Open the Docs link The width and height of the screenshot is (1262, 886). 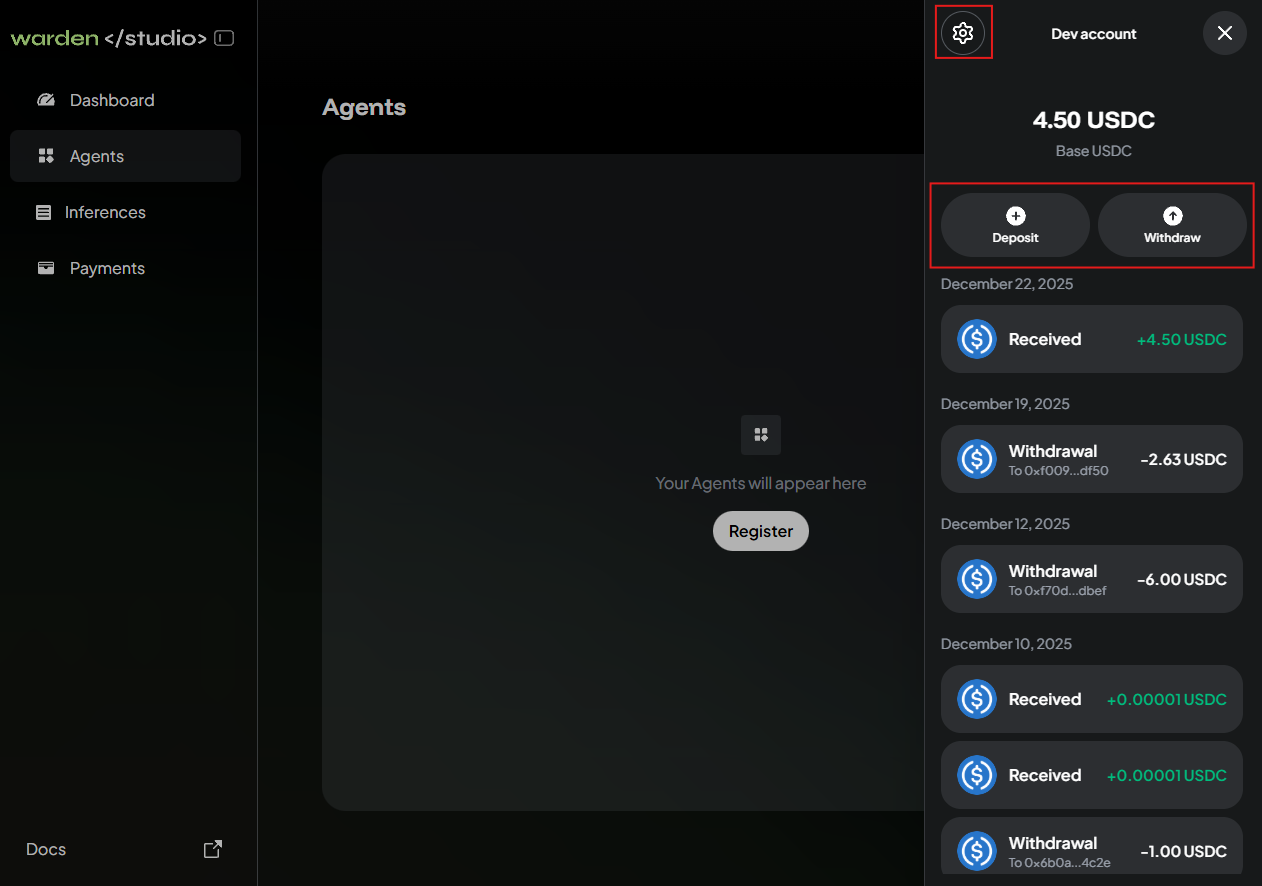point(45,848)
